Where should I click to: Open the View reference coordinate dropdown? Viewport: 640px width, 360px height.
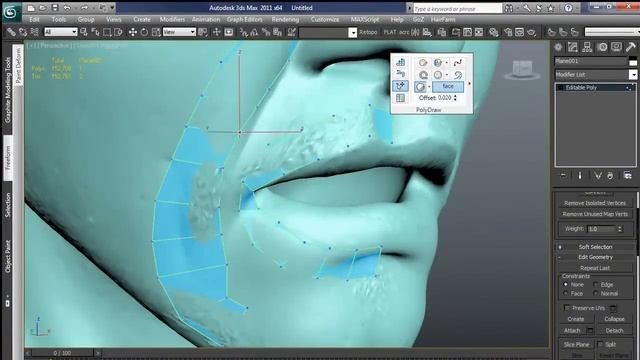[179, 32]
